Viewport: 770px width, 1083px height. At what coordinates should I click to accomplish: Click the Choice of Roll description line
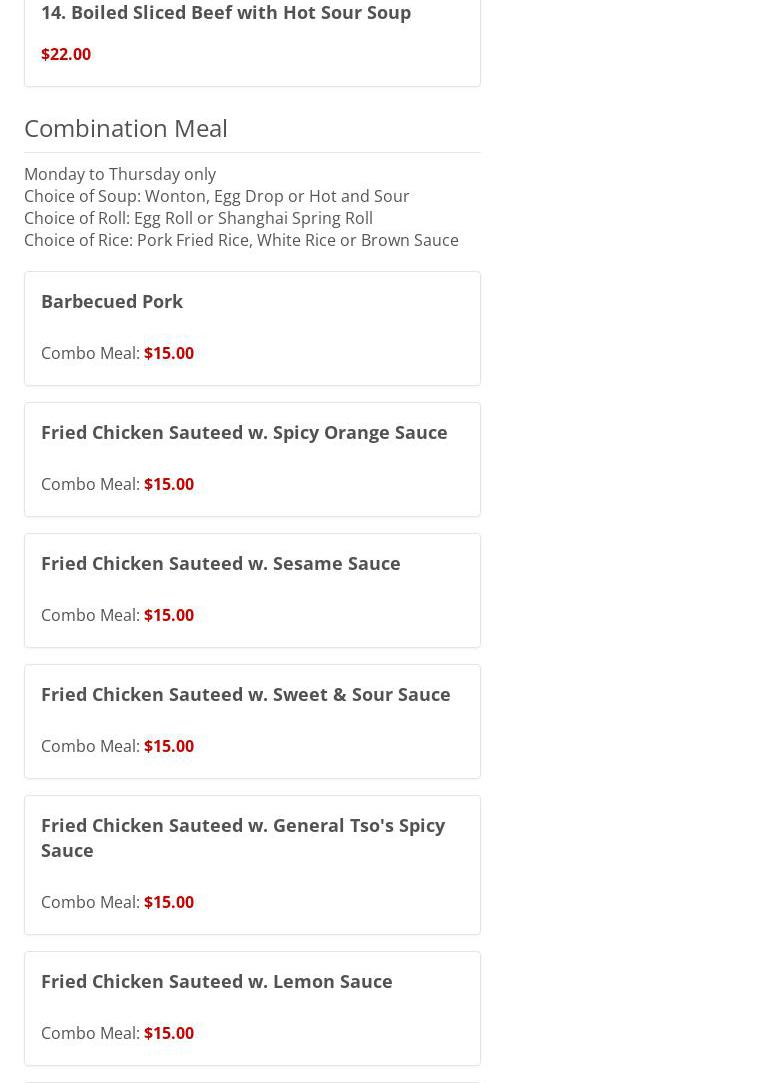(198, 218)
